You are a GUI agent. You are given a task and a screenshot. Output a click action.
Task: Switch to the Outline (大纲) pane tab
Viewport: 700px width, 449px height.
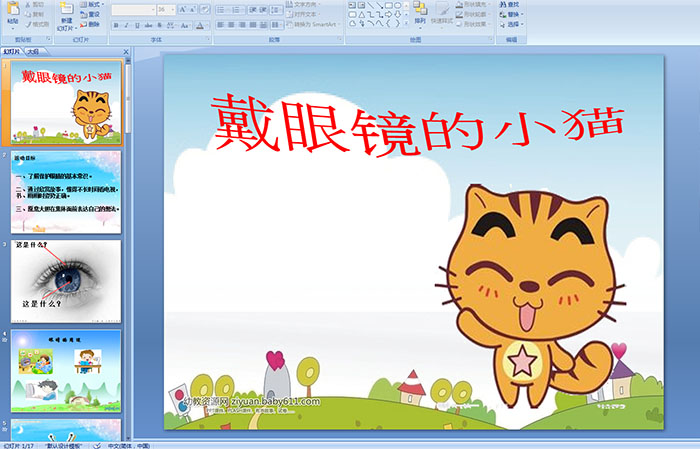pos(33,52)
